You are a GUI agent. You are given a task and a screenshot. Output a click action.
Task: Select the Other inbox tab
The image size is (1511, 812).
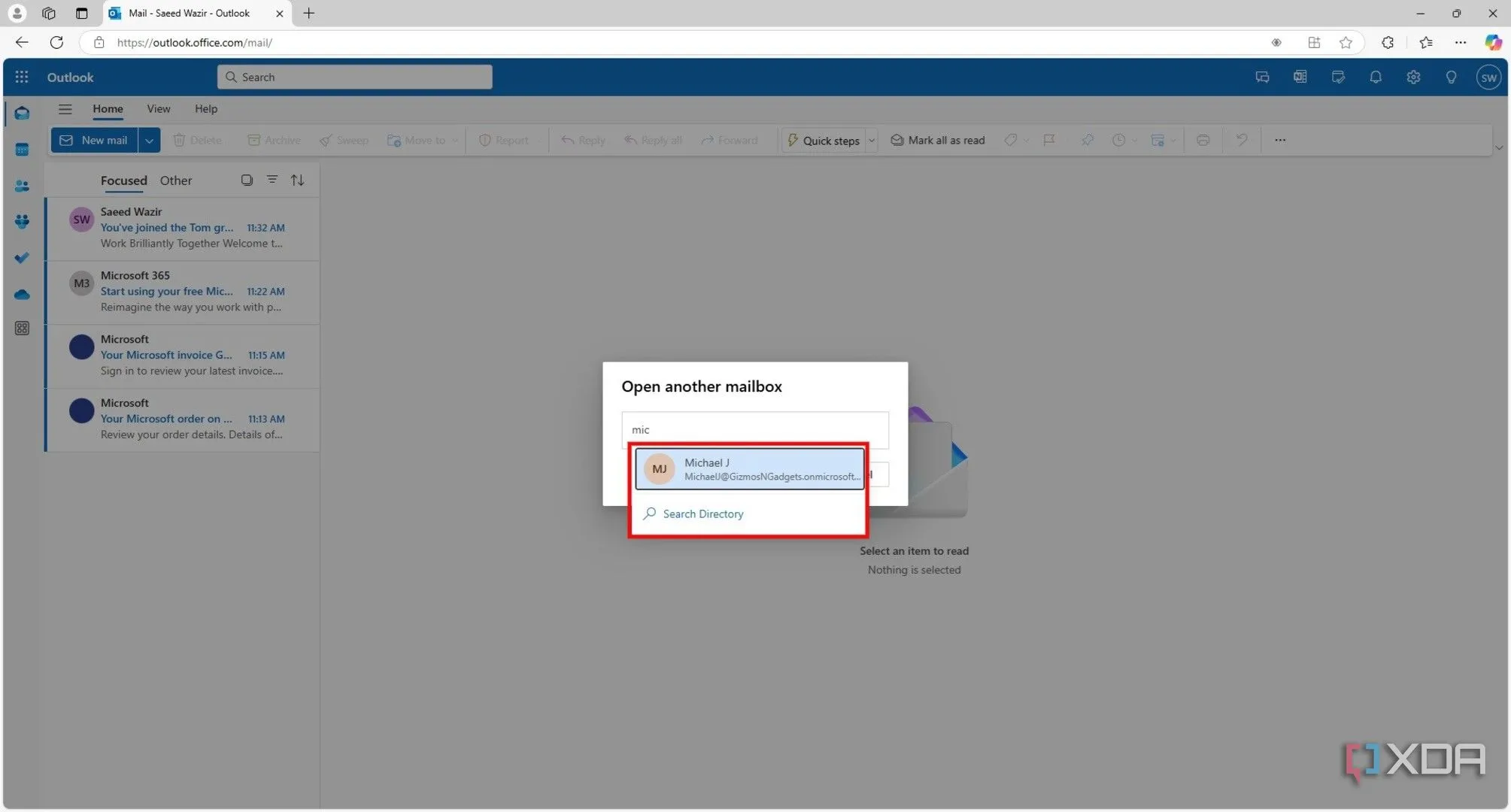pyautogui.click(x=175, y=180)
